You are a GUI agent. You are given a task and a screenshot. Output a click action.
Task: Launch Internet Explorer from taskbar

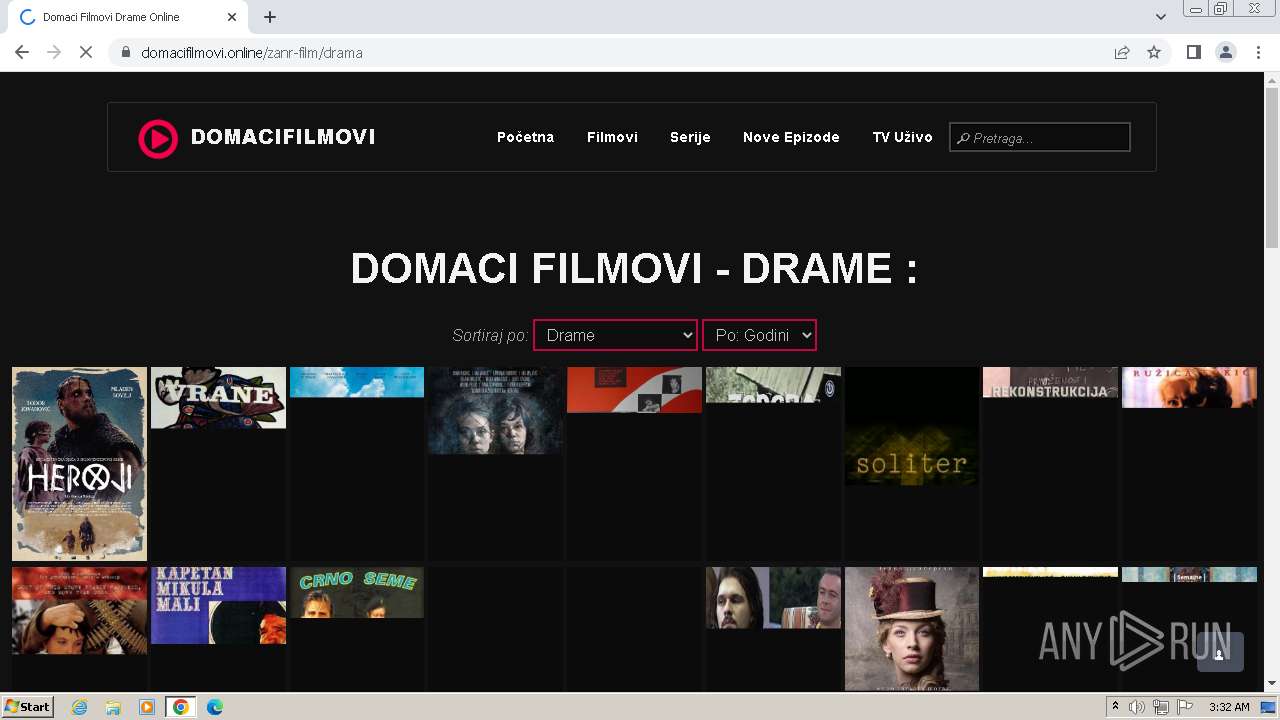point(80,707)
